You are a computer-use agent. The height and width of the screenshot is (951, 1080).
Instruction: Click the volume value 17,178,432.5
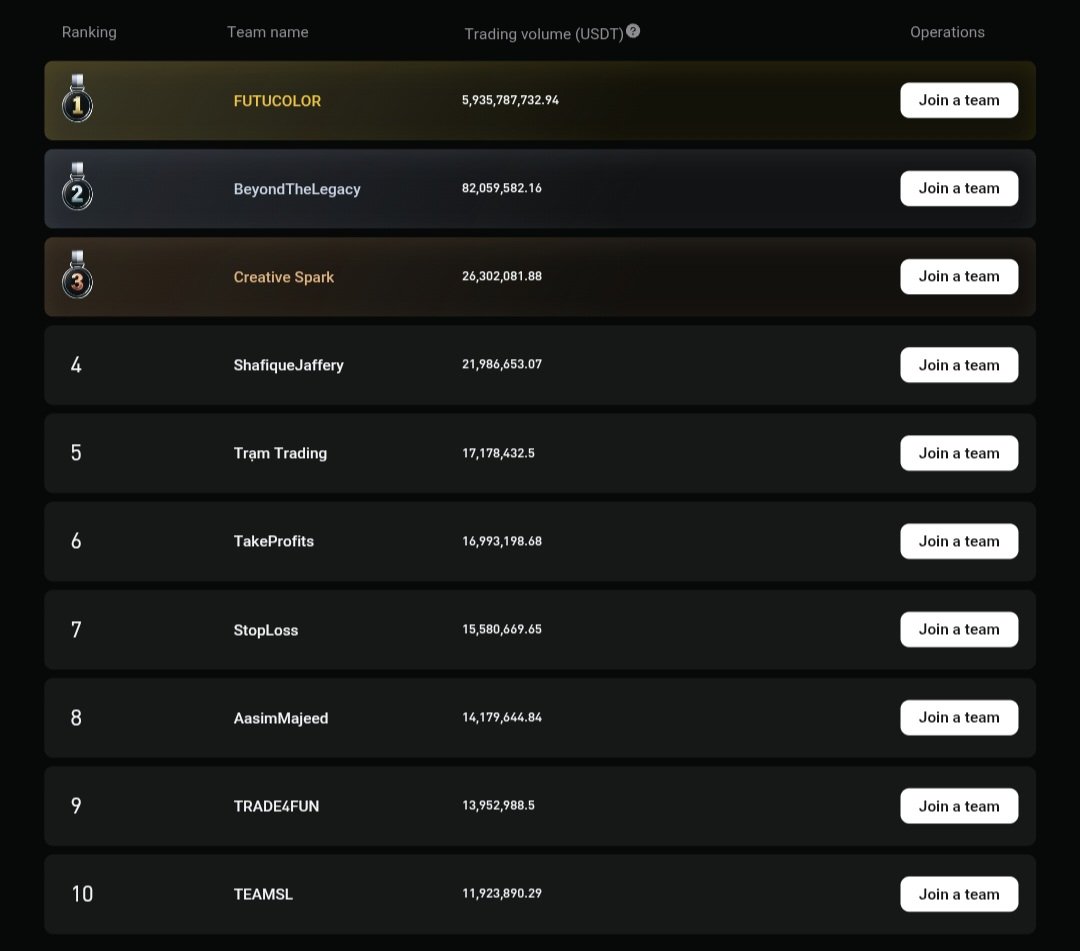[x=498, y=453]
